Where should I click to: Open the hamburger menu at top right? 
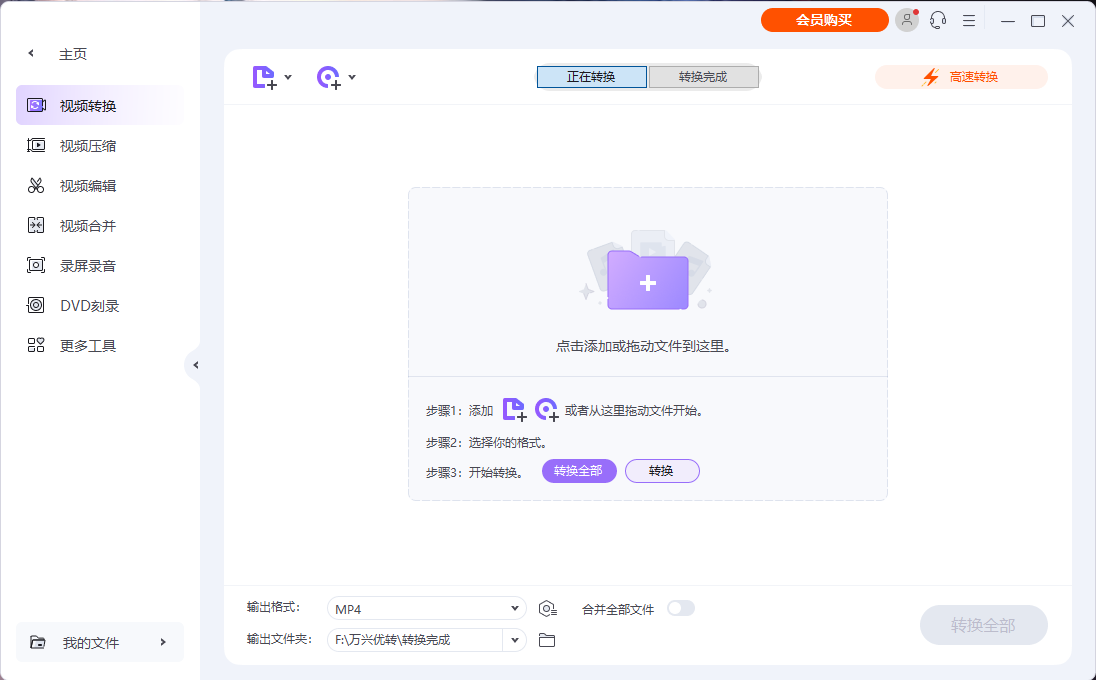[968, 20]
